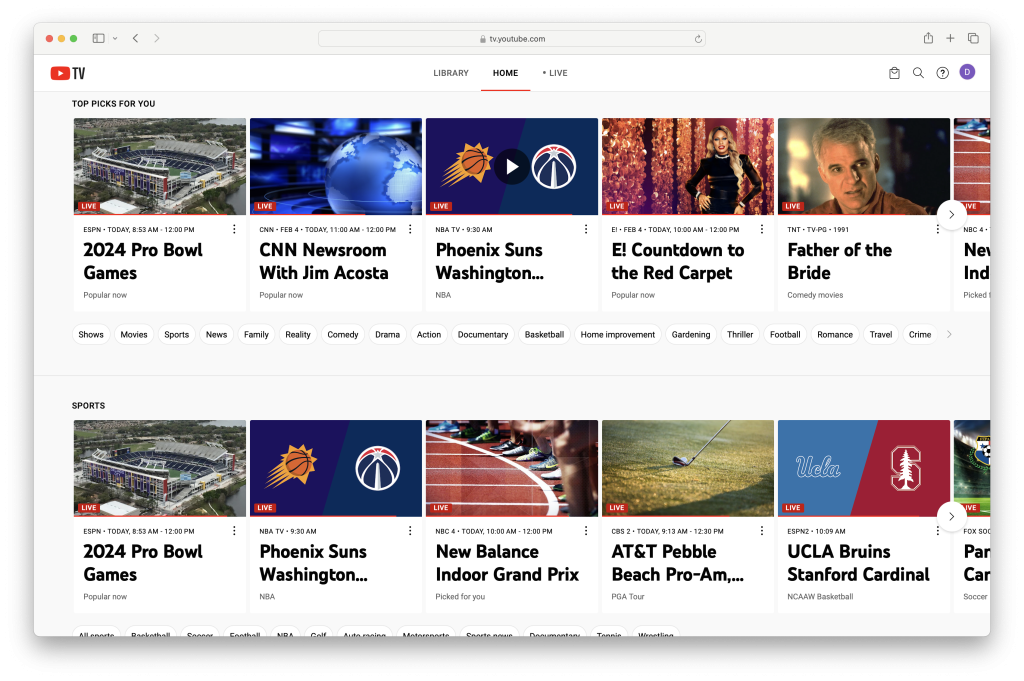Click the tv.youtube.com address bar

[511, 39]
